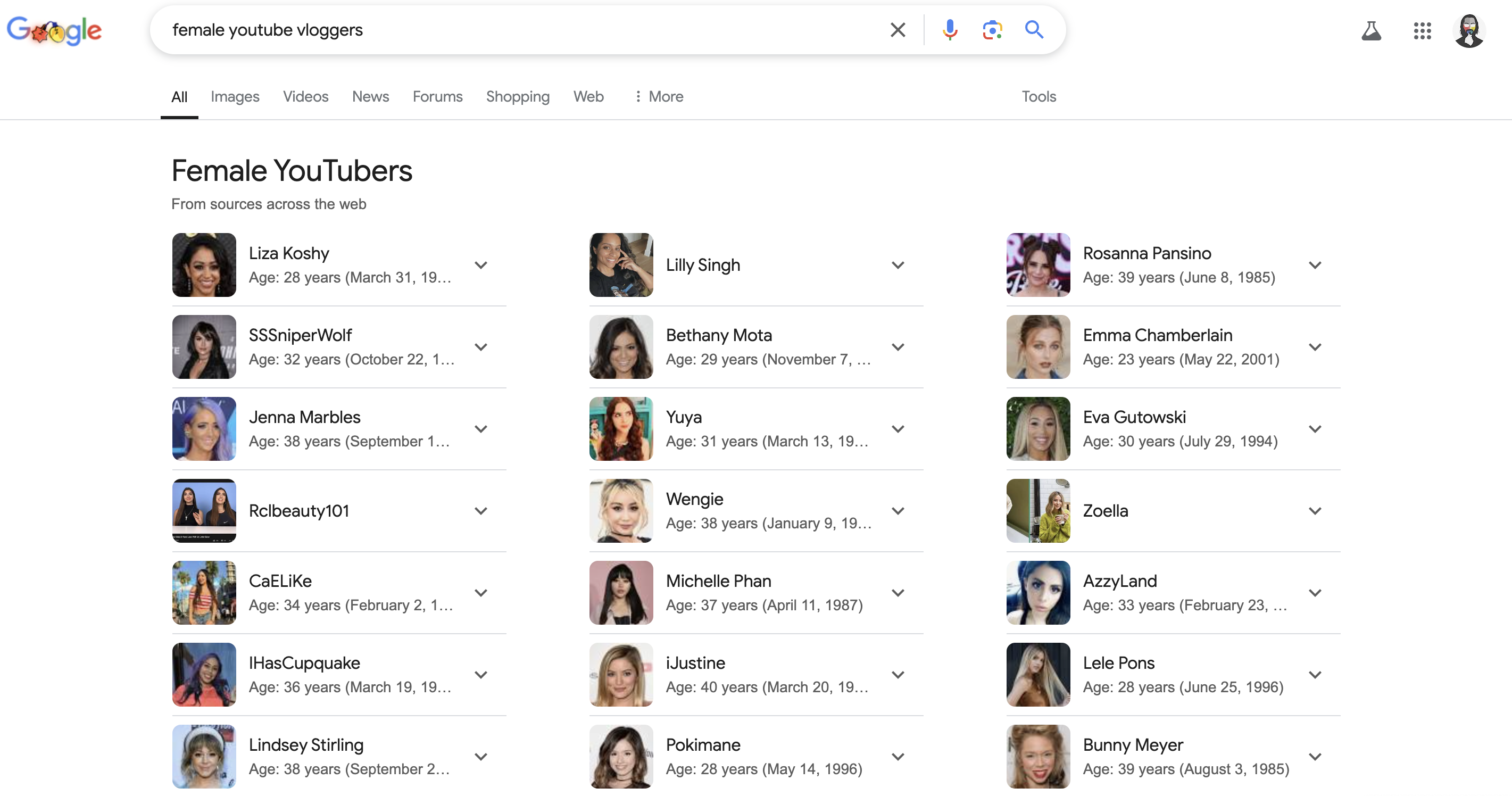This screenshot has width=1512, height=796.
Task: Click inside the search text field
Action: (517, 30)
